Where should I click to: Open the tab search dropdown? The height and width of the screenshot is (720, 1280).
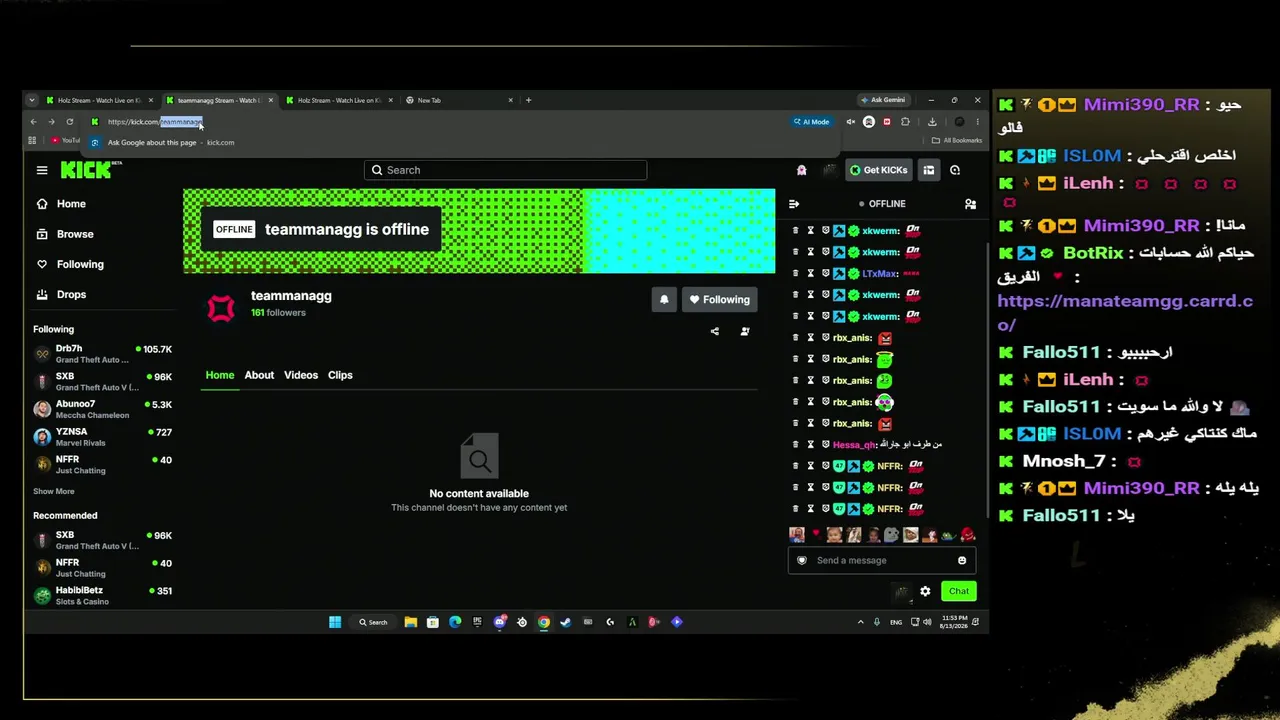(x=32, y=100)
